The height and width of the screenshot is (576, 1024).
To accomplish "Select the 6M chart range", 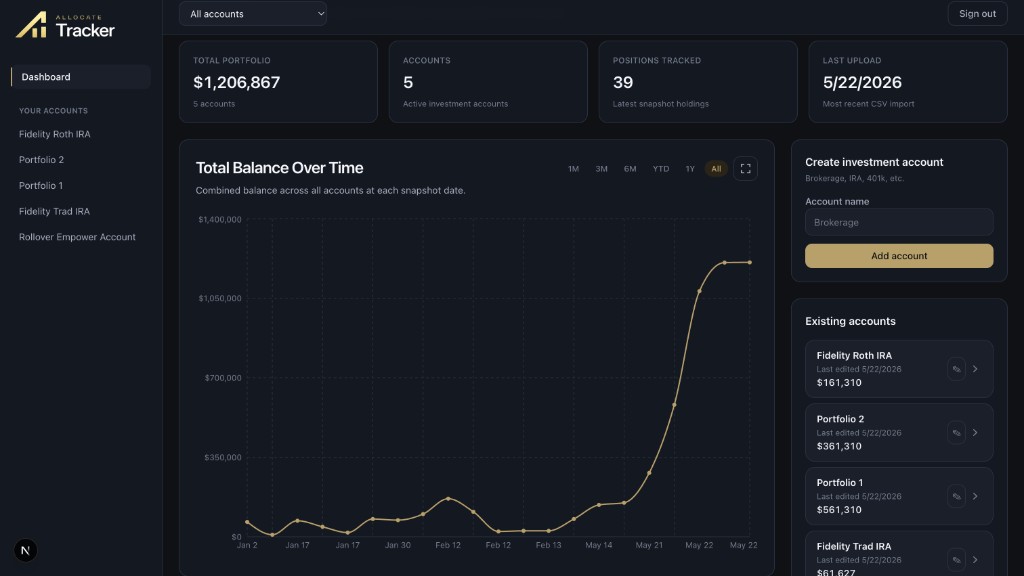I will [630, 168].
